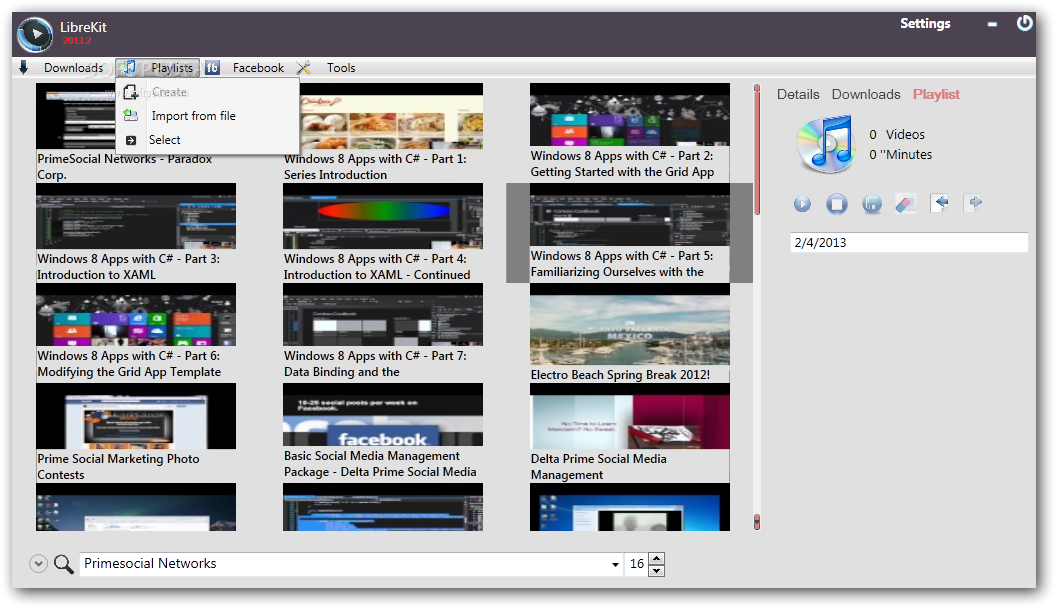Screen dimensions: 1056x608
Task: Open Settings in title bar
Action: point(925,24)
